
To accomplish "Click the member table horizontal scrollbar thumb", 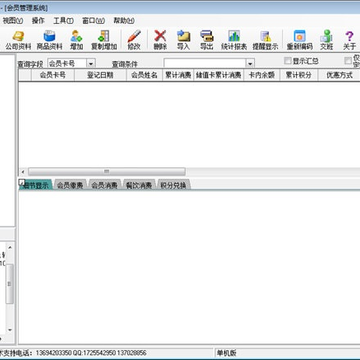I will coord(107,172).
